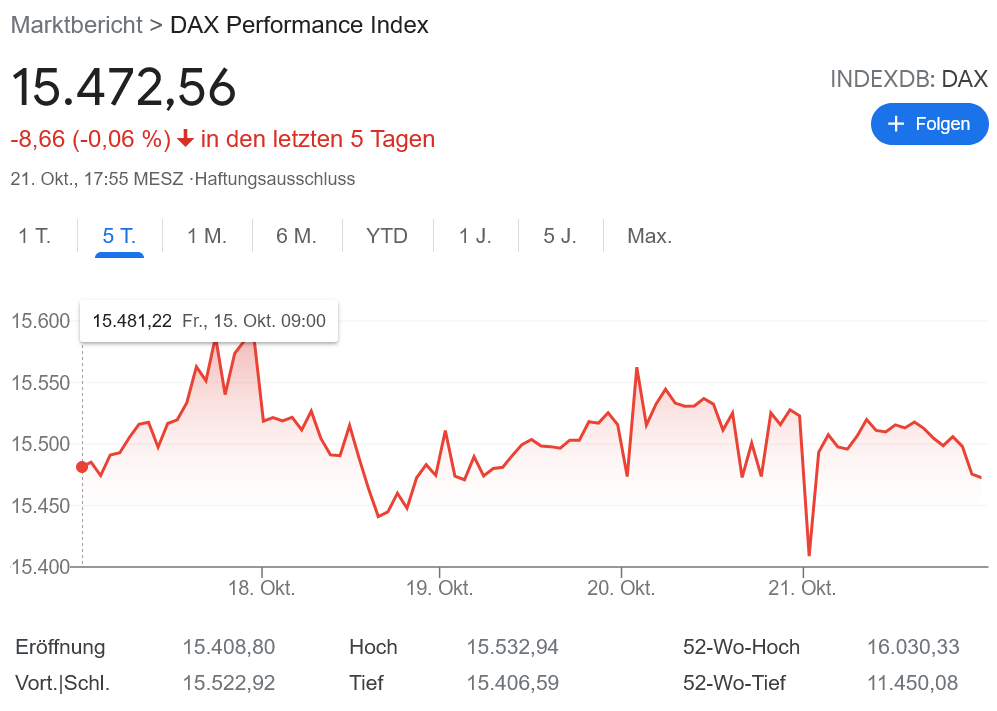Image resolution: width=997 pixels, height=711 pixels.
Task: Click the chart tooltip showing 15.481,22
Action: click(209, 321)
